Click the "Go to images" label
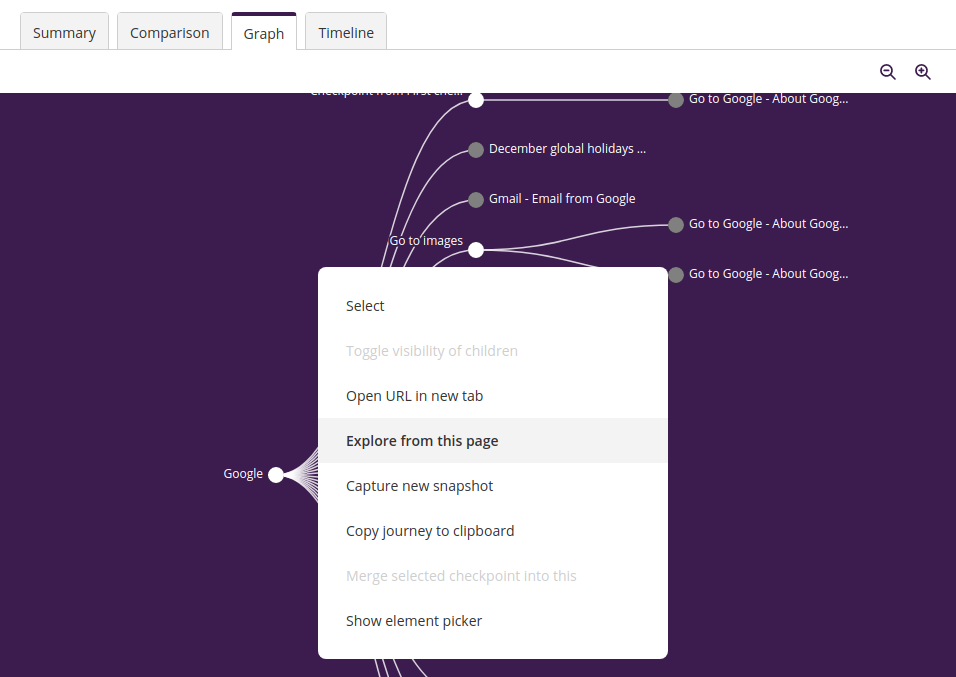The height and width of the screenshot is (677, 956). point(426,240)
